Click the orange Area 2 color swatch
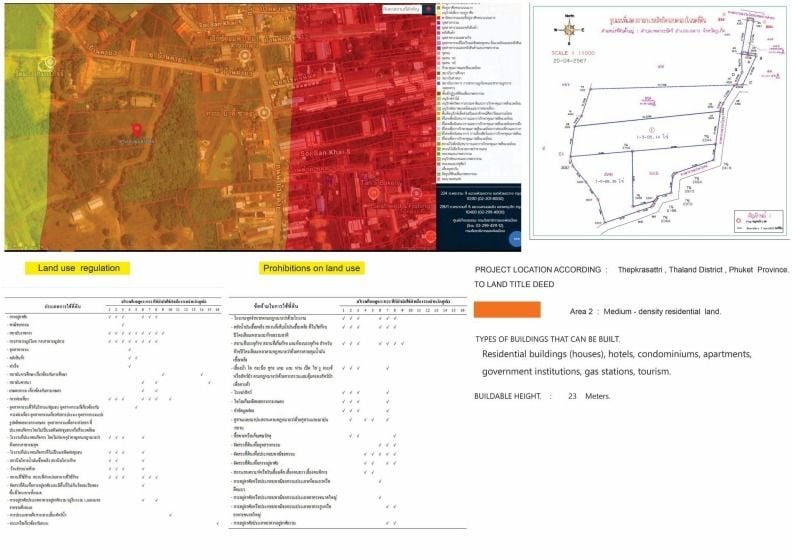This screenshot has width=792, height=560. pos(507,310)
